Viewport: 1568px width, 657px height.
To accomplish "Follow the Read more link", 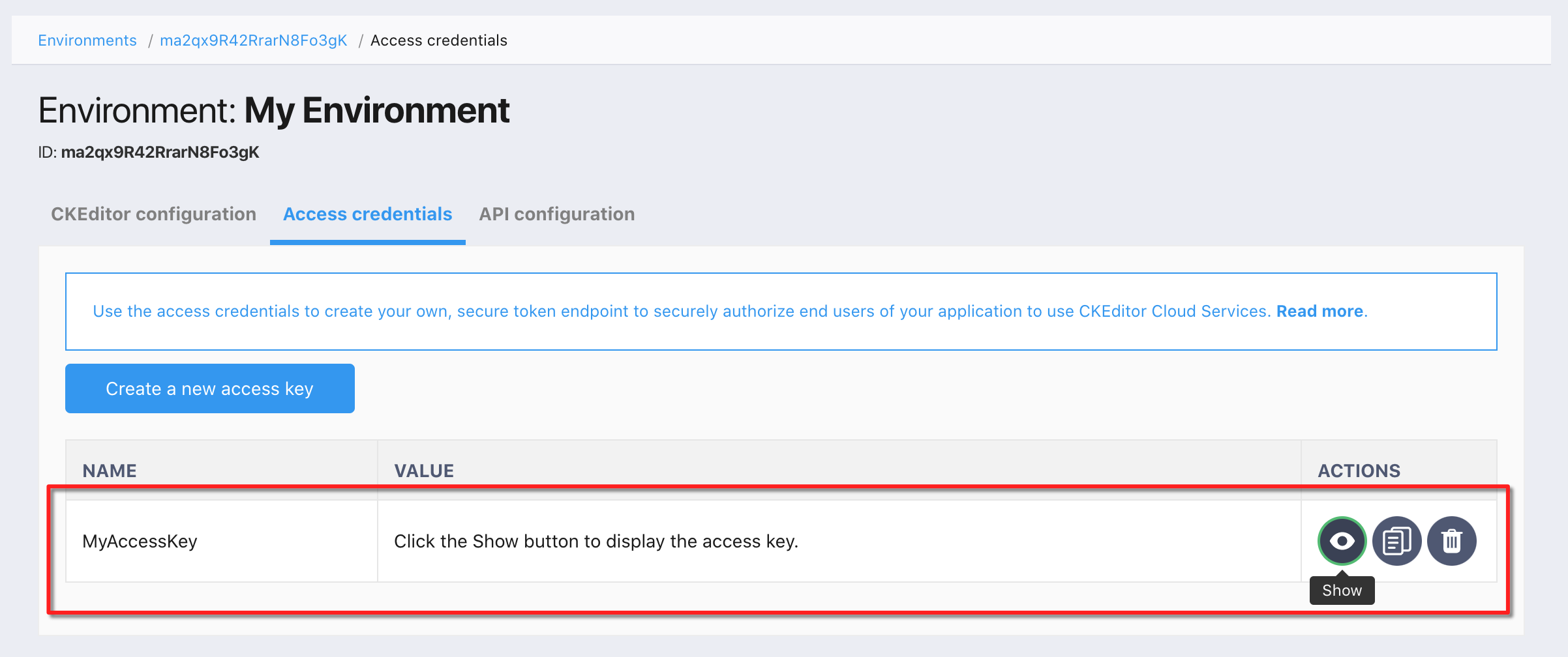I will pos(1319,312).
